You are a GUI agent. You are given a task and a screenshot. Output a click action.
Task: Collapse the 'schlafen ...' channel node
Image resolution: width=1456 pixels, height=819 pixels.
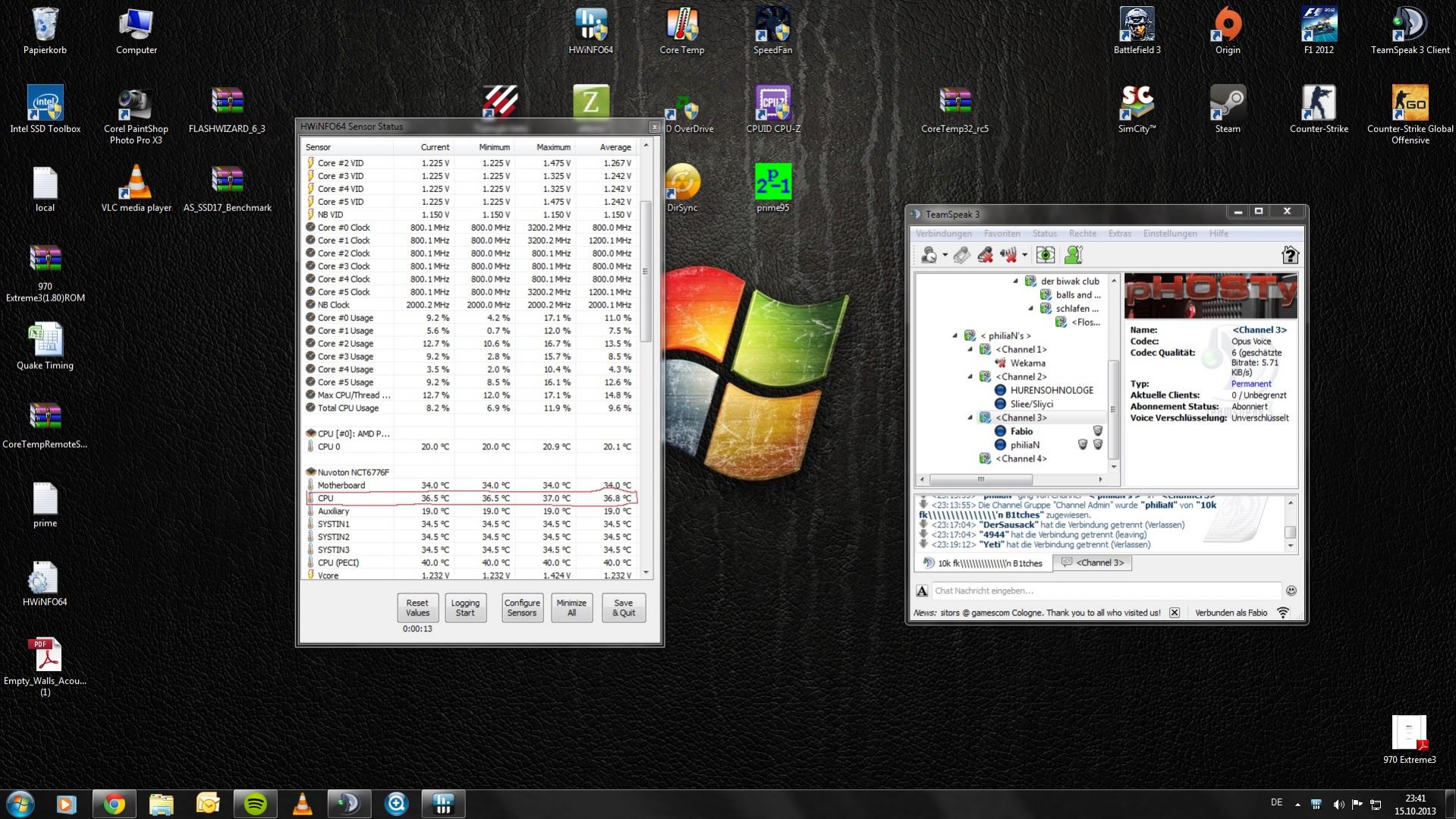(x=1031, y=309)
